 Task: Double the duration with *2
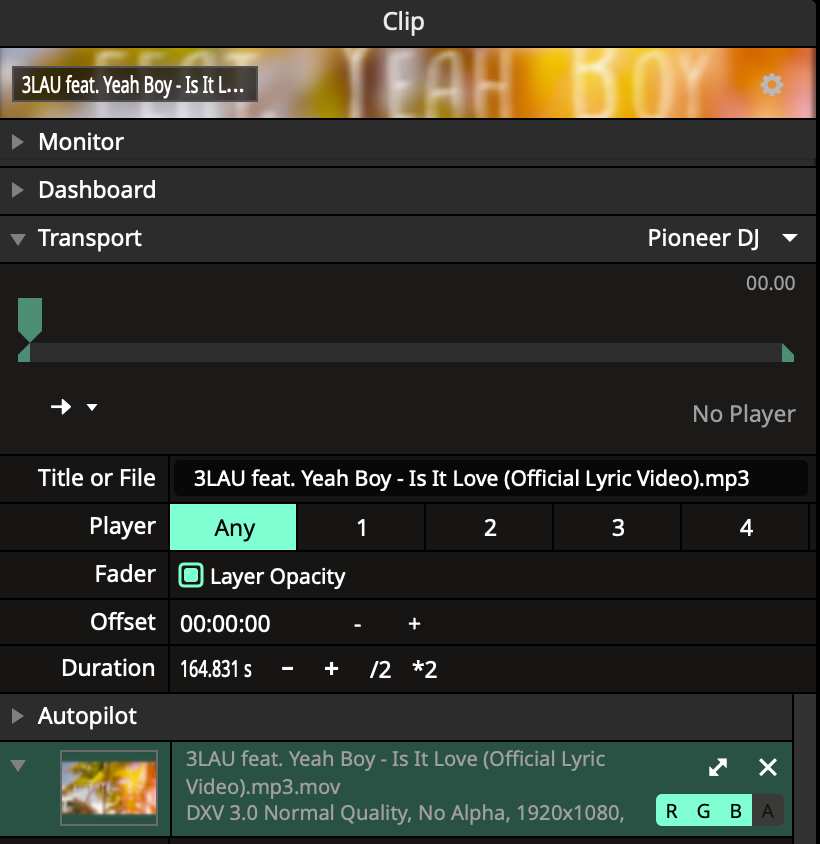tap(425, 669)
